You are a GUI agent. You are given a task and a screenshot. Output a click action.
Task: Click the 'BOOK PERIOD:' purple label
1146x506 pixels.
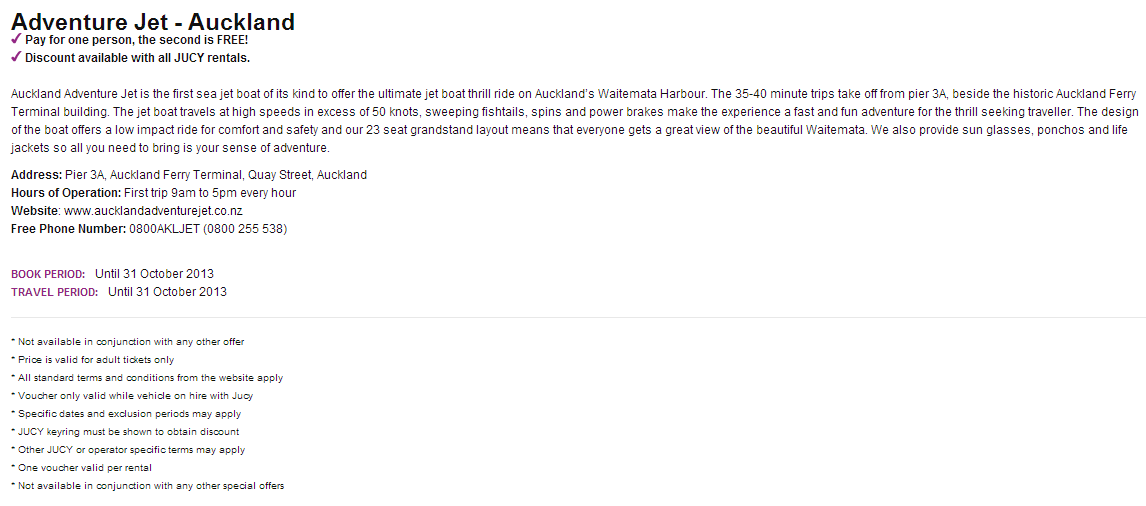tap(48, 274)
